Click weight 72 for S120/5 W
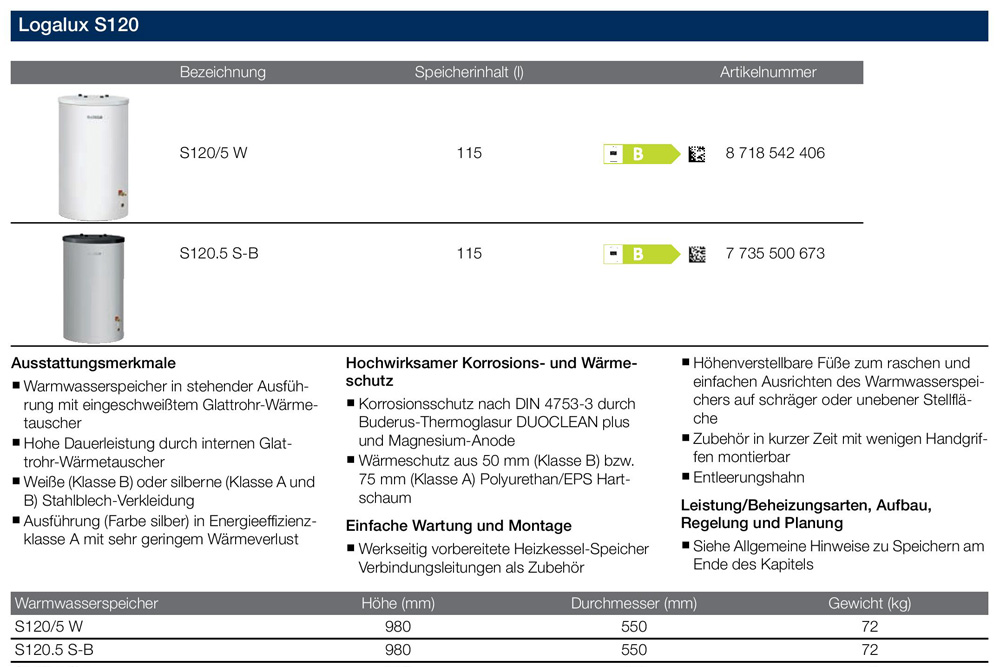The height and width of the screenshot is (667, 1000). click(x=870, y=627)
